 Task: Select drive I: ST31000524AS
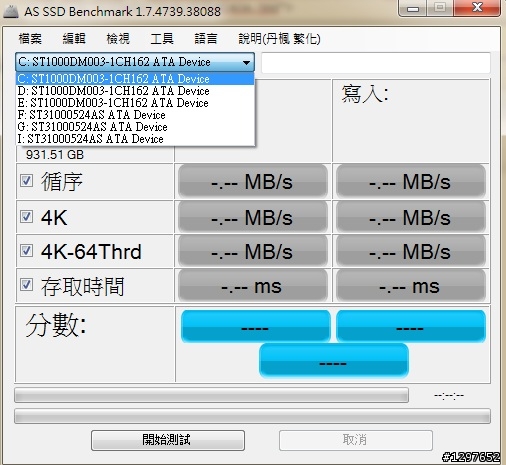(135, 139)
